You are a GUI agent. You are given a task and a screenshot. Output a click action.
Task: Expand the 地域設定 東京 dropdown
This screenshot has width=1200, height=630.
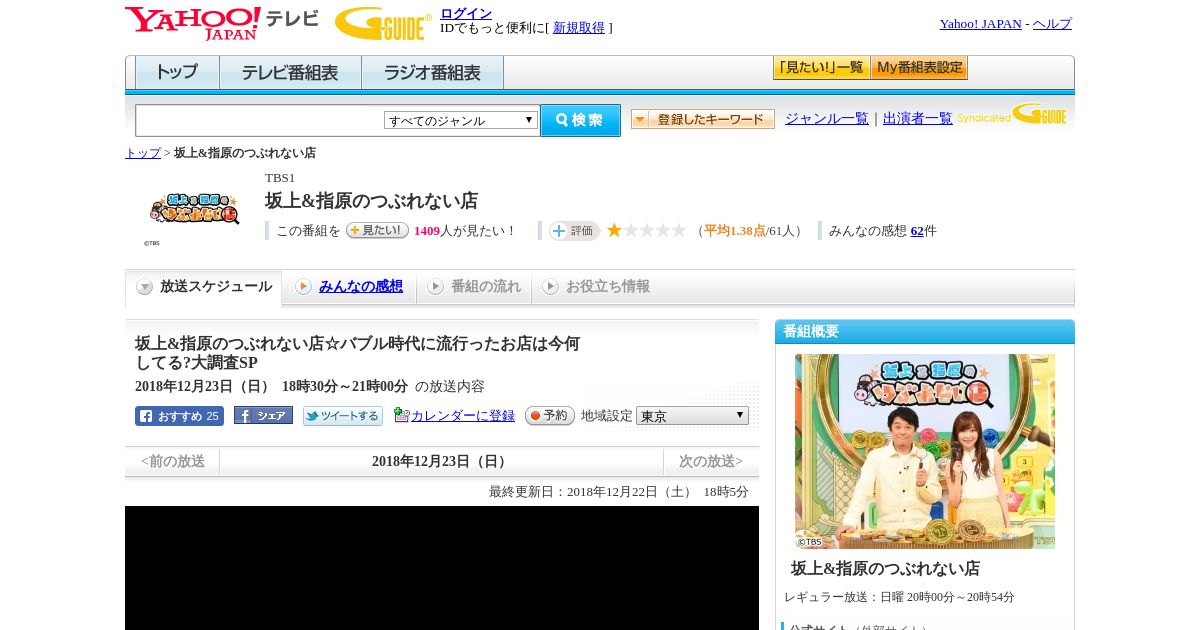(692, 415)
